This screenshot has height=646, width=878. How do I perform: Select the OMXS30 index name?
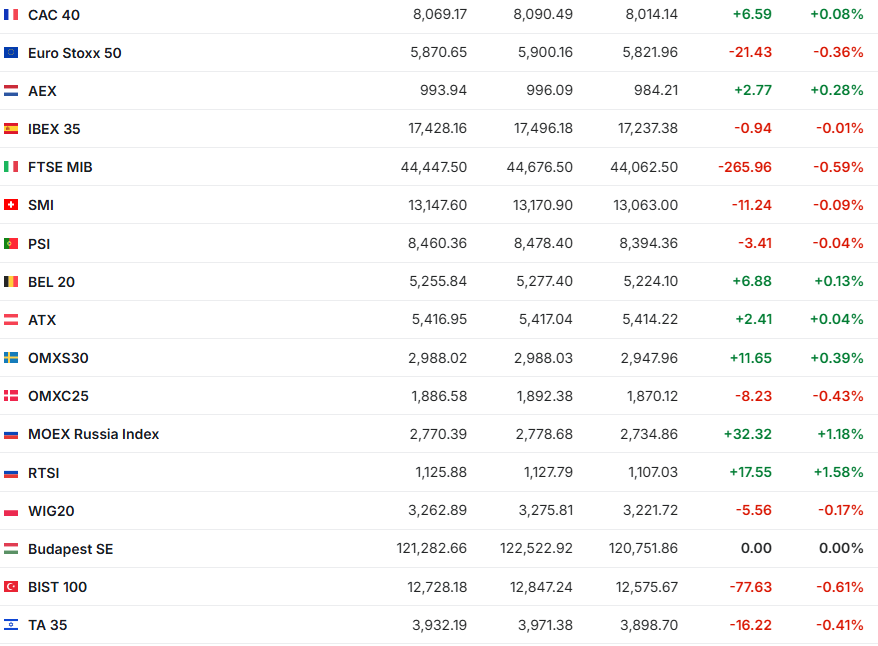pos(58,358)
